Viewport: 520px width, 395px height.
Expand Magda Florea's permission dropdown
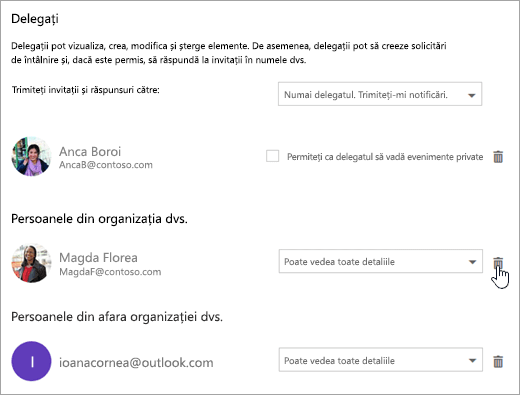(x=381, y=261)
